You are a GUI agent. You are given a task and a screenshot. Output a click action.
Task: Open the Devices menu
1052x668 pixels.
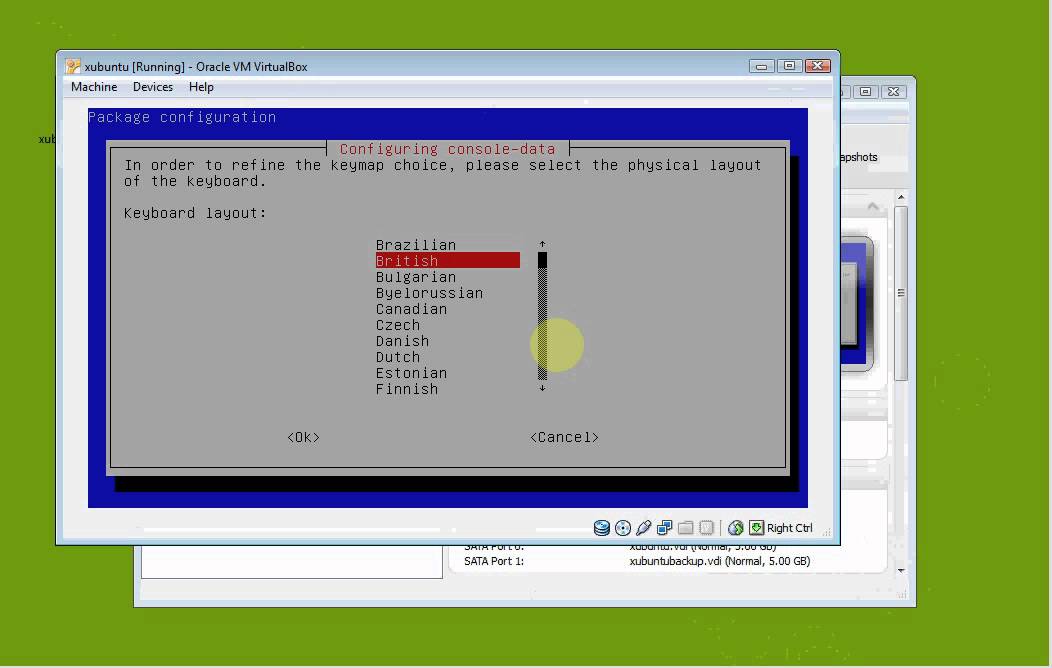152,87
